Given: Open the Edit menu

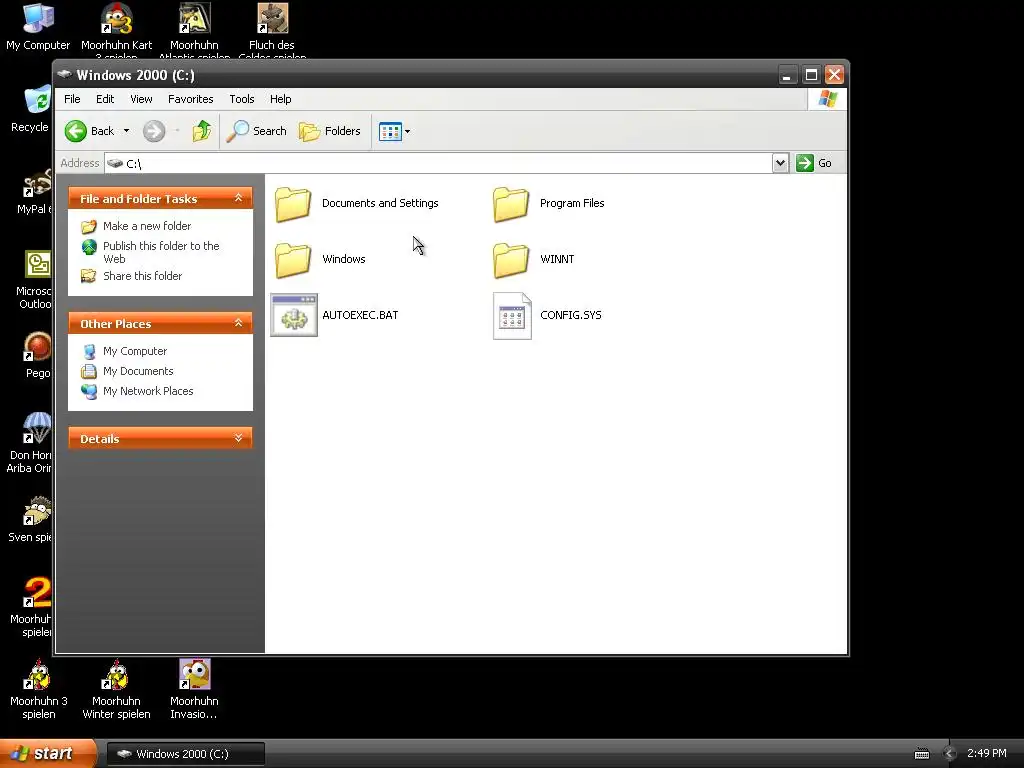Looking at the screenshot, I should pos(104,99).
